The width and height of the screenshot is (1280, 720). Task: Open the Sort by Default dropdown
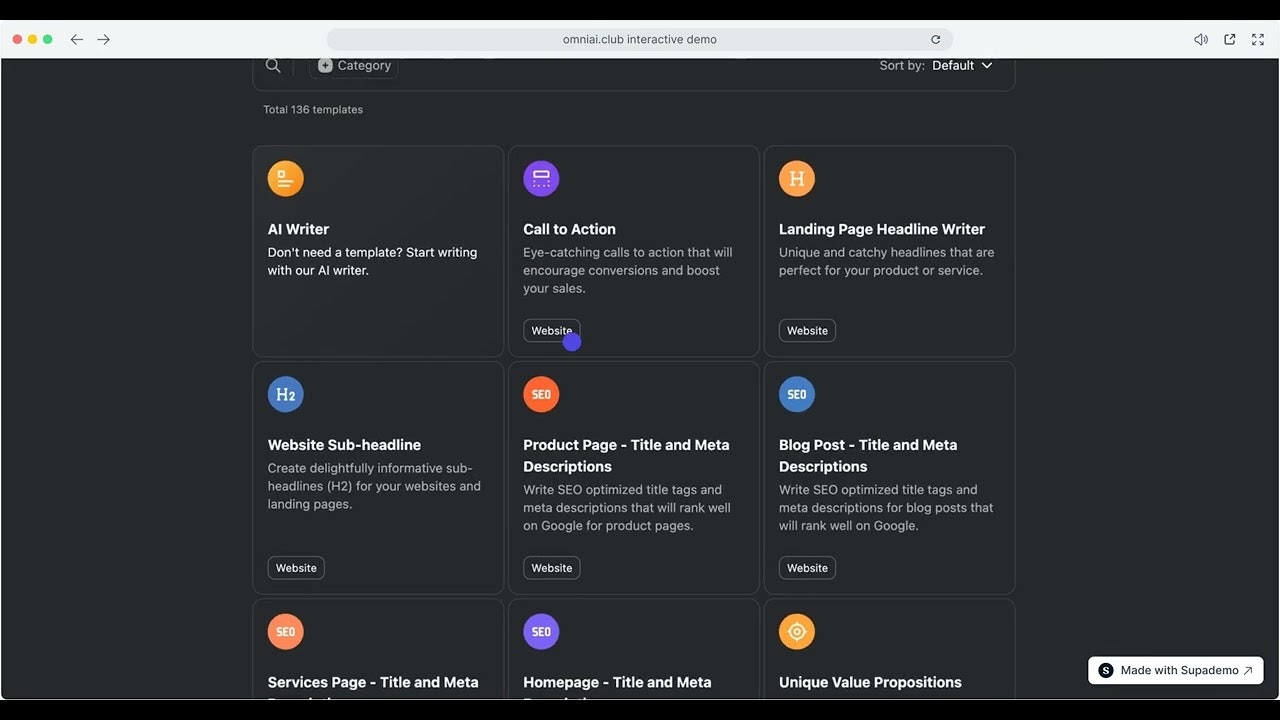point(962,65)
